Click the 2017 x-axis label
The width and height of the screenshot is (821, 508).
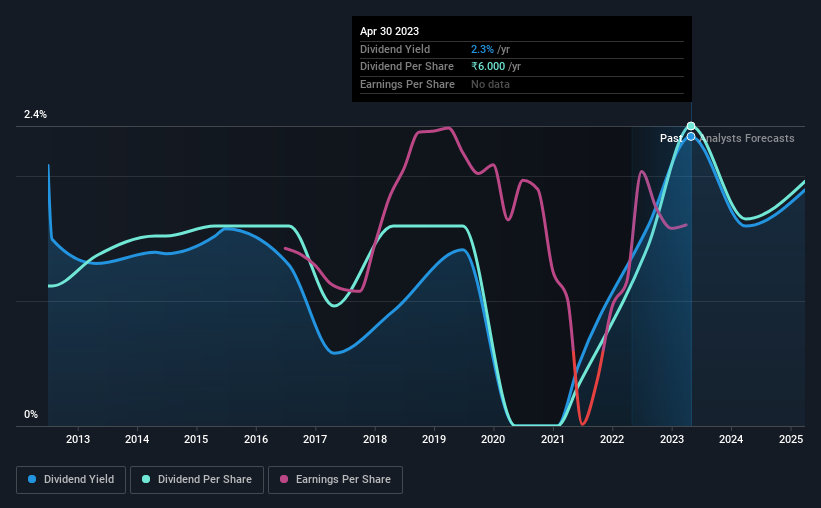point(315,439)
